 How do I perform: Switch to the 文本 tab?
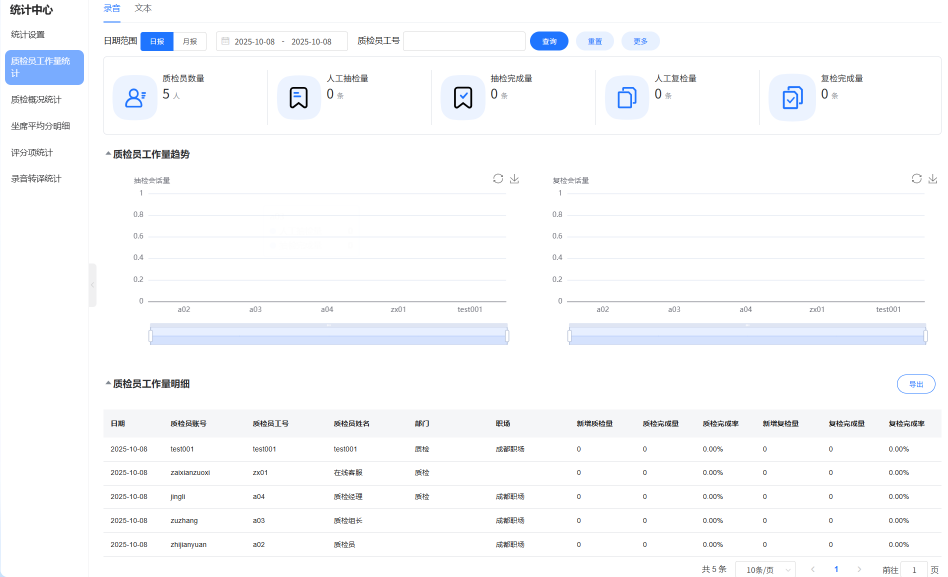click(143, 8)
